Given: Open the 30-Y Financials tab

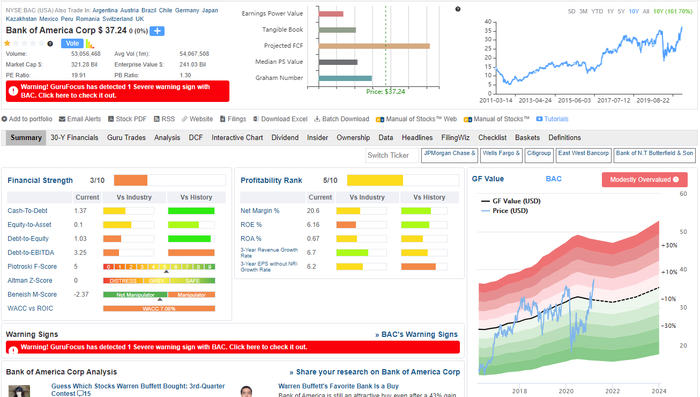Looking at the screenshot, I should coord(74,138).
